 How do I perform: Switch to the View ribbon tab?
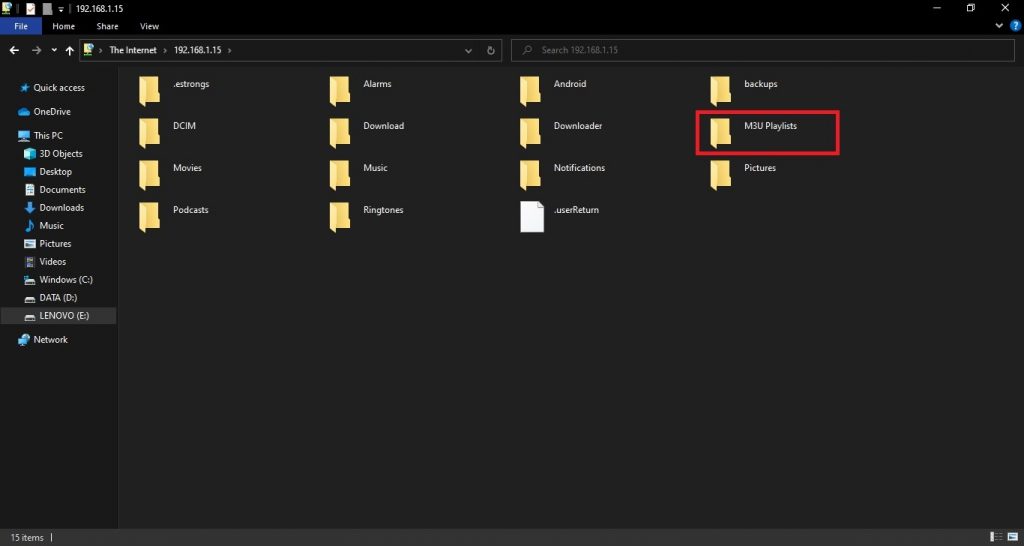149,26
